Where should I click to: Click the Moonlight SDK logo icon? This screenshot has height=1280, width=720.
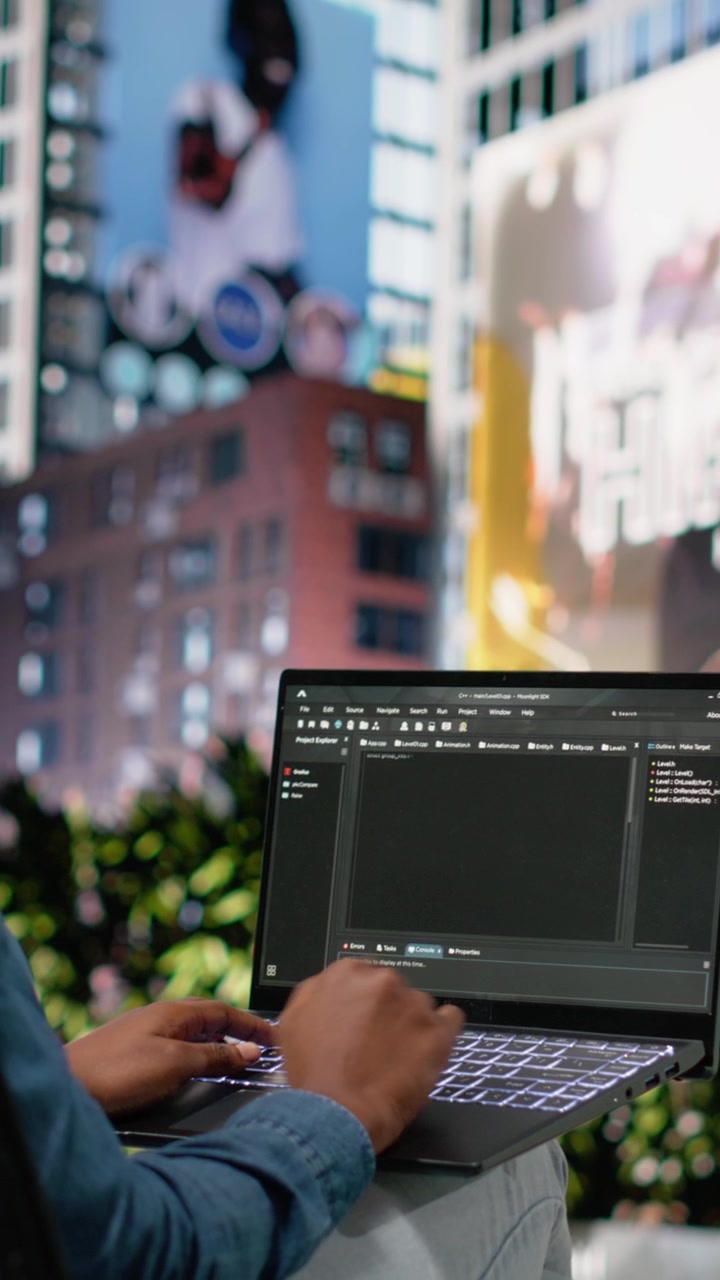pos(301,692)
